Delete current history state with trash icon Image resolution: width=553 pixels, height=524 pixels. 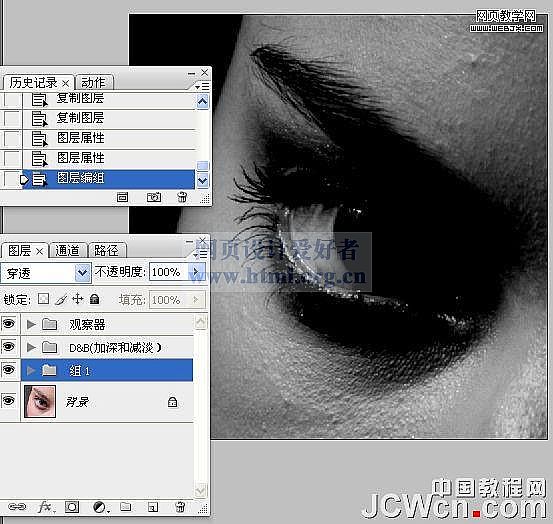point(182,197)
